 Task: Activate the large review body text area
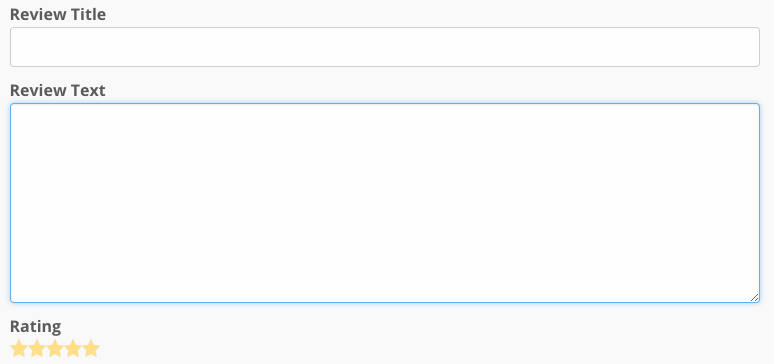point(385,203)
